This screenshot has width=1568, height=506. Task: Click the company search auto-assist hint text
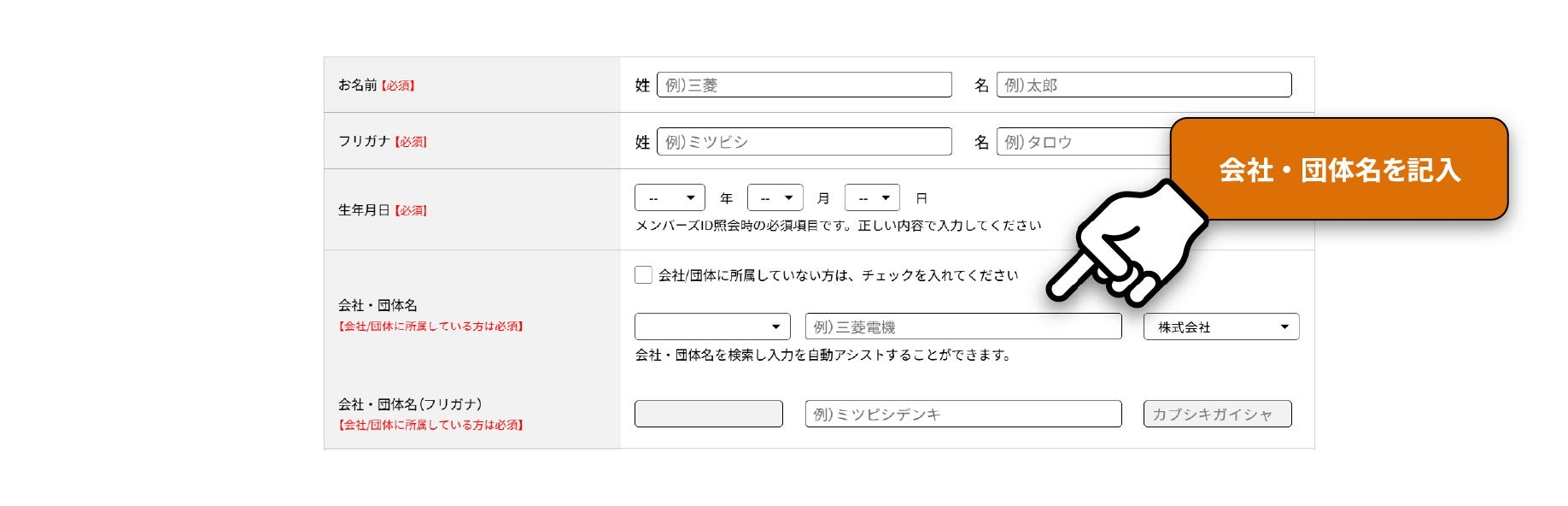pos(822,353)
